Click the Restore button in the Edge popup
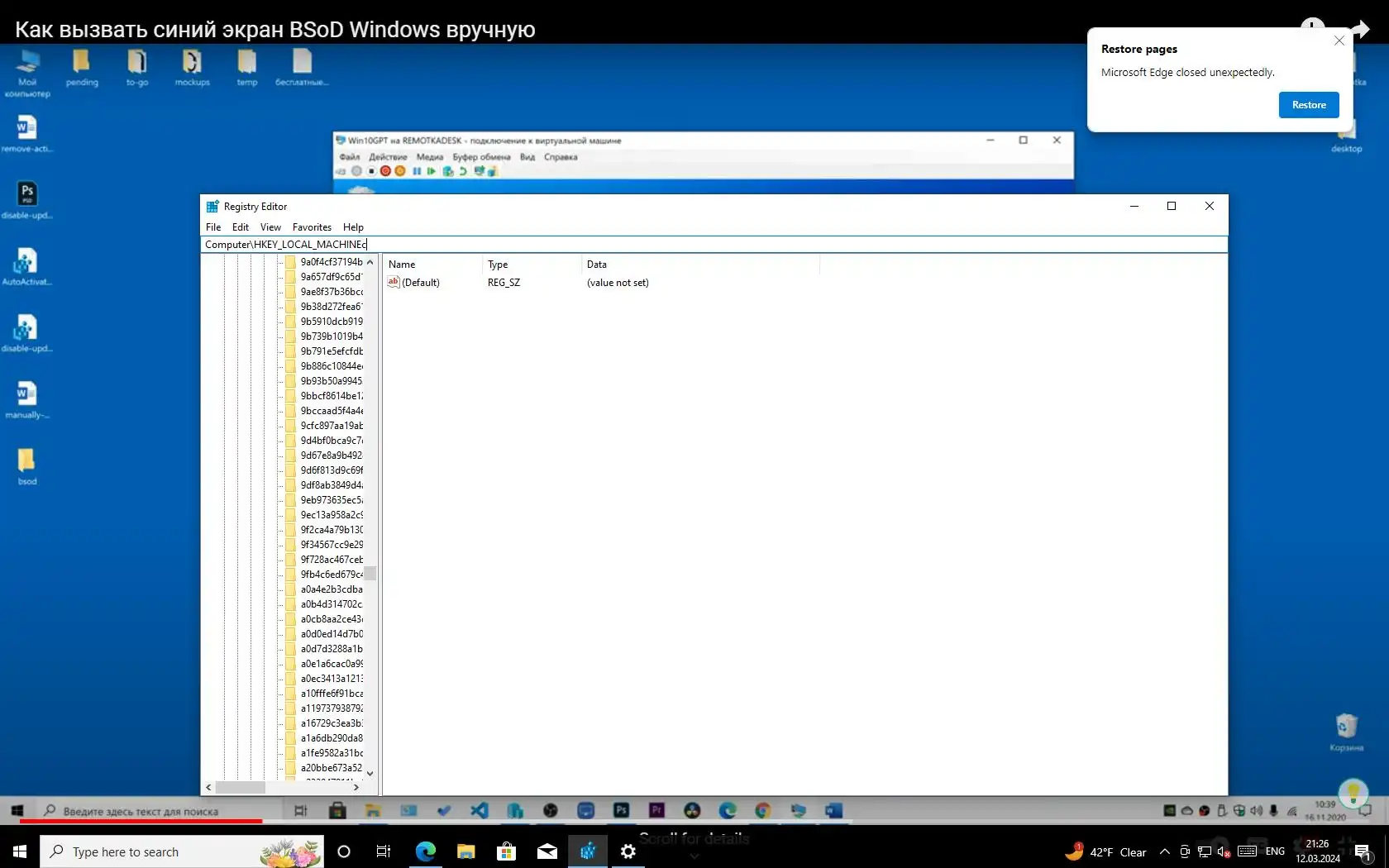 coord(1309,105)
